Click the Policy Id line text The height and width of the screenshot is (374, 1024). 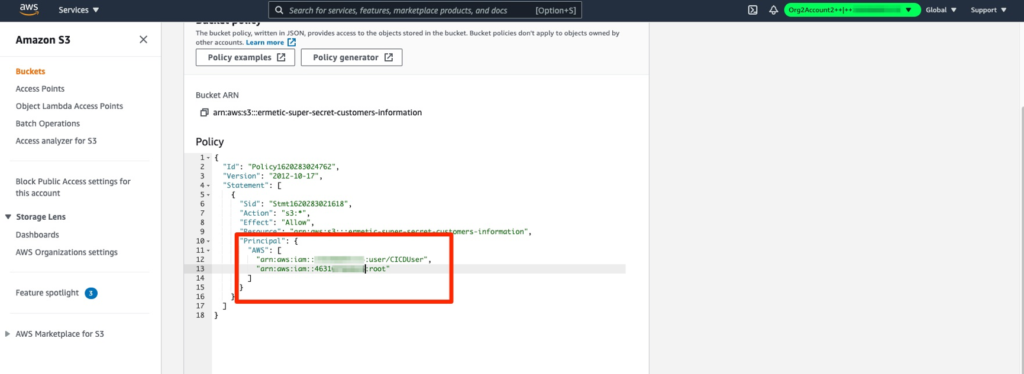[281, 167]
